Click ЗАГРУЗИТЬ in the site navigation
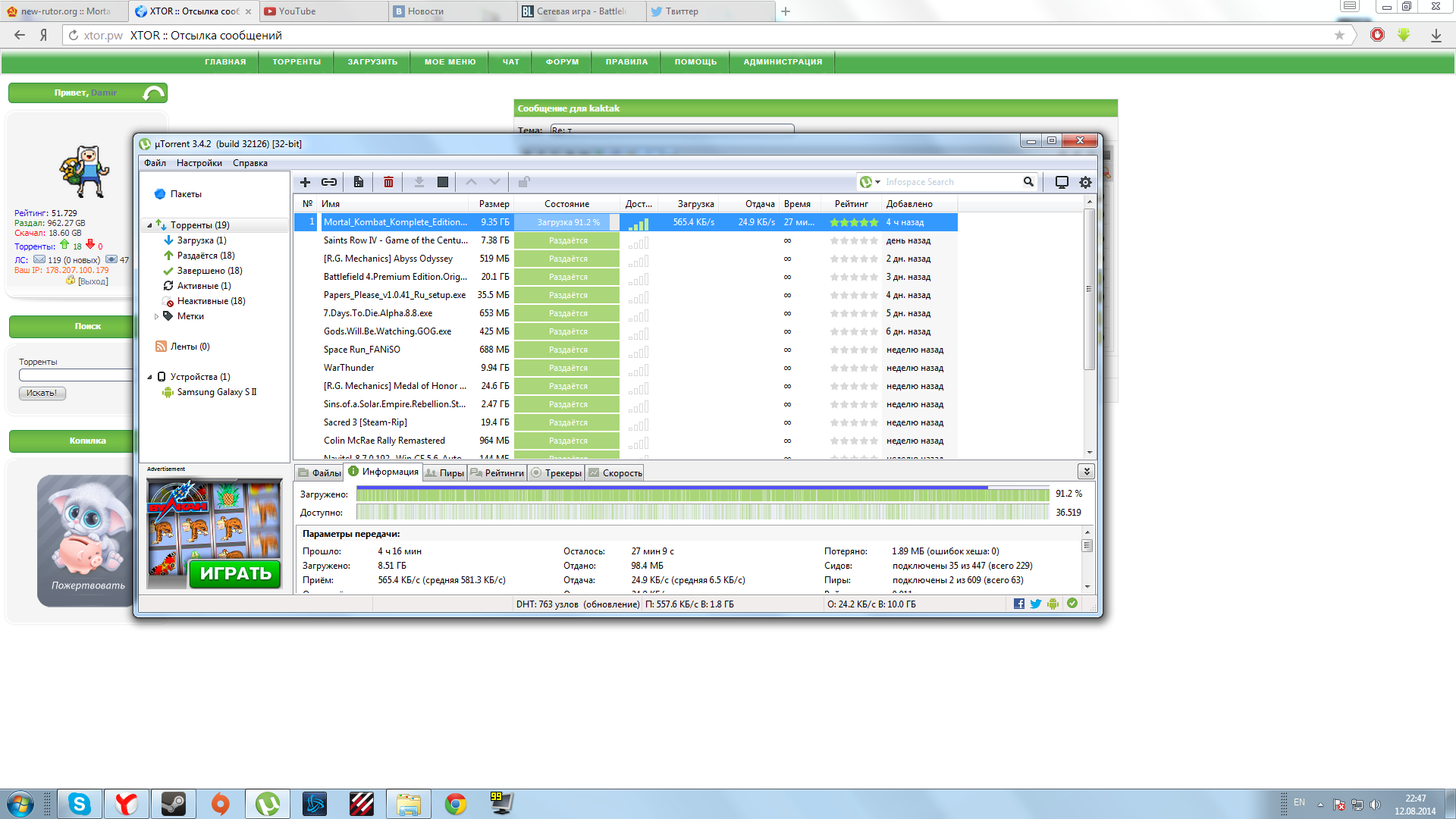This screenshot has width=1456, height=819. [x=372, y=62]
